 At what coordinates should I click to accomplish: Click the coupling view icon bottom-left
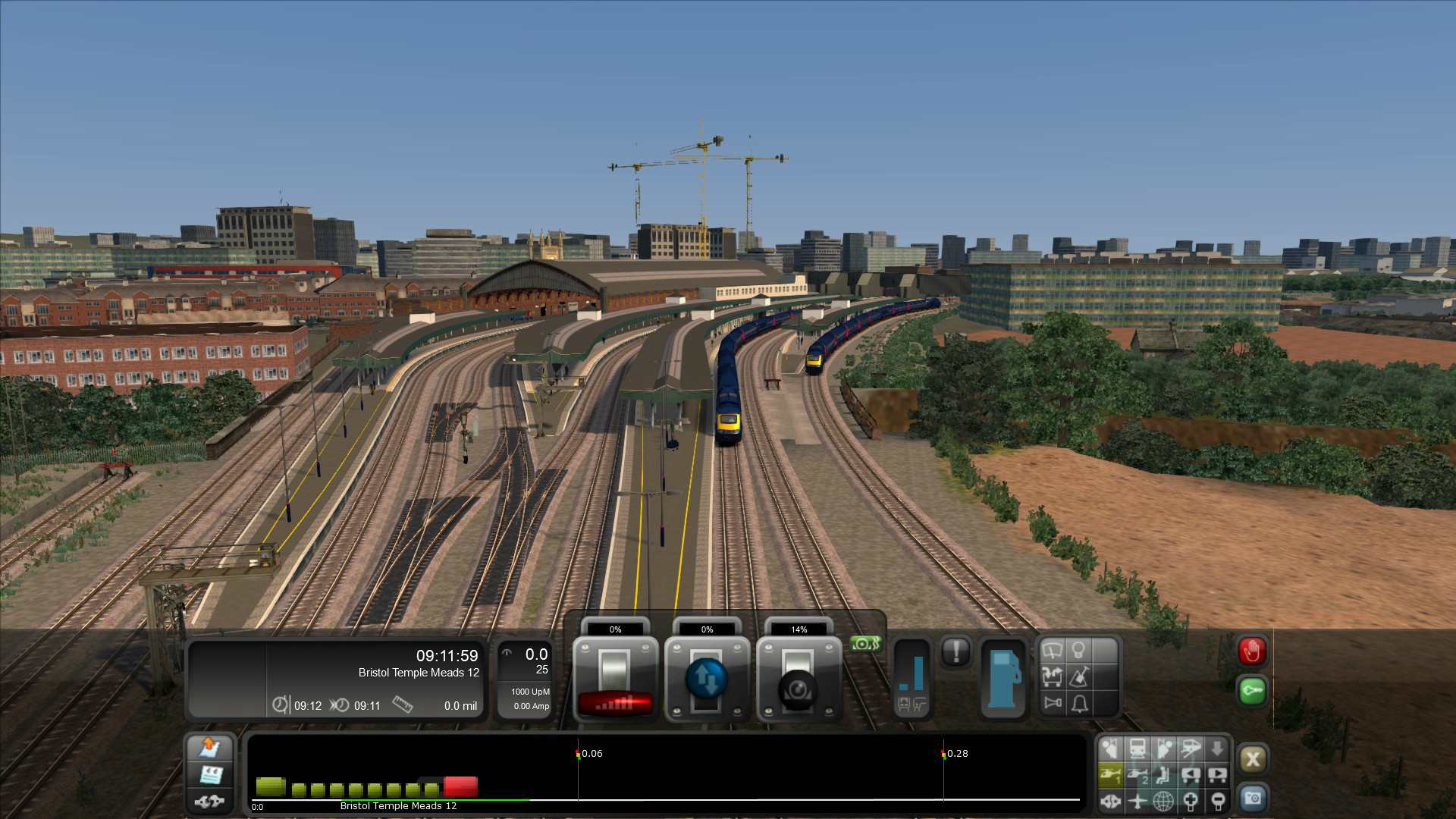coord(209,801)
